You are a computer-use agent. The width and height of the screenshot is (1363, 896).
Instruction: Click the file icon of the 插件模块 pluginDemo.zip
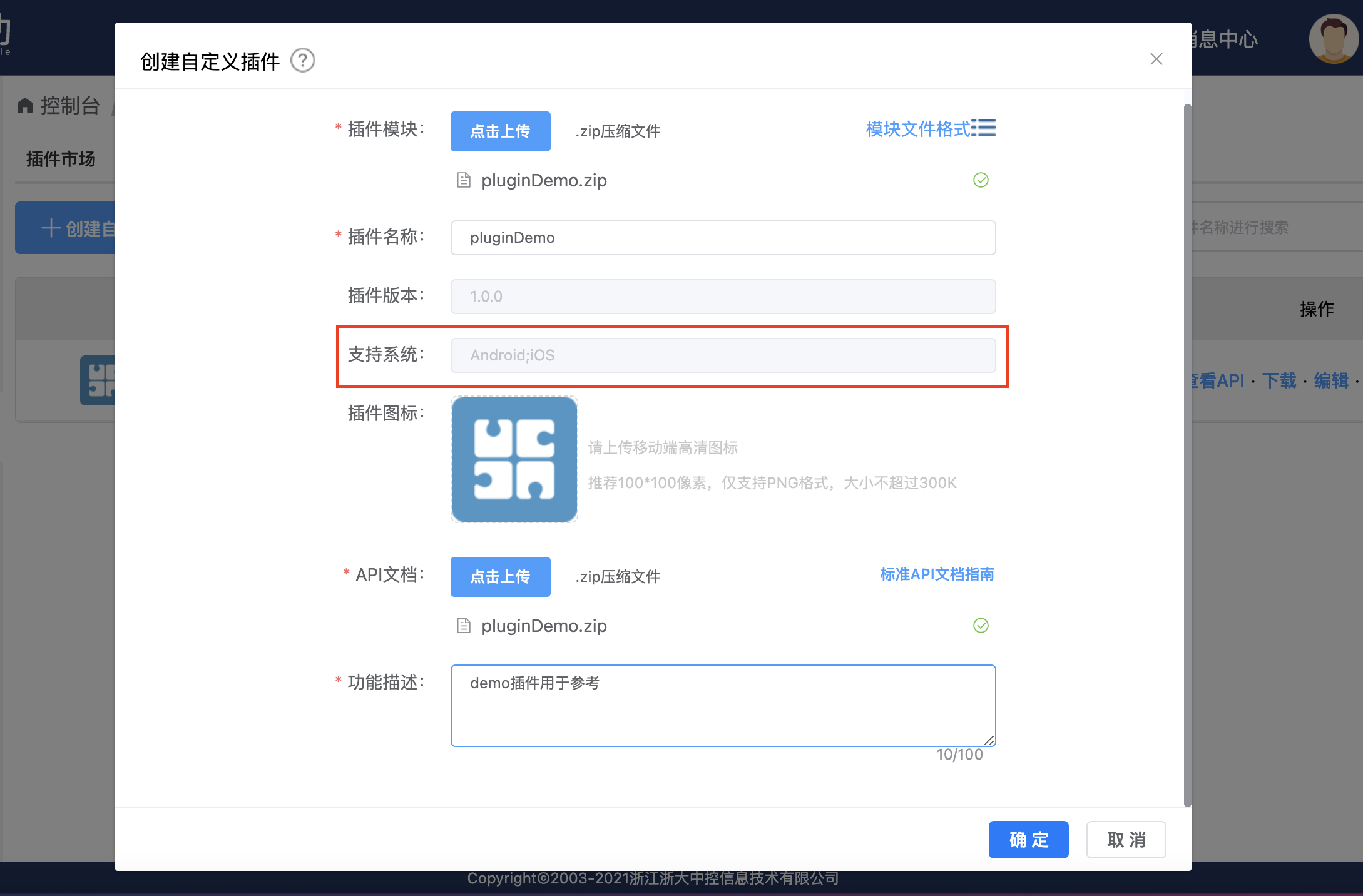tap(464, 180)
